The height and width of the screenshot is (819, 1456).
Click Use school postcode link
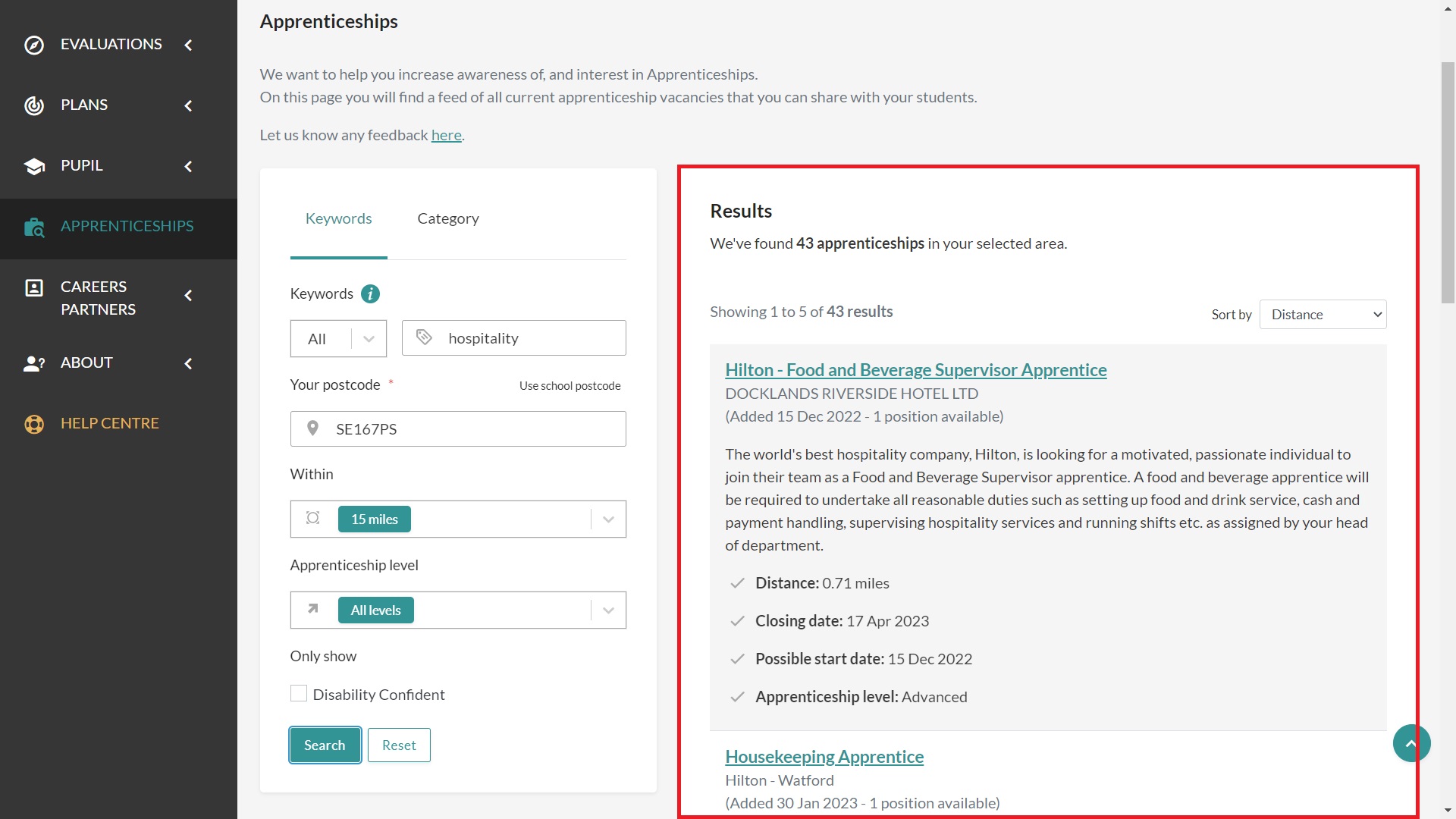pos(570,386)
